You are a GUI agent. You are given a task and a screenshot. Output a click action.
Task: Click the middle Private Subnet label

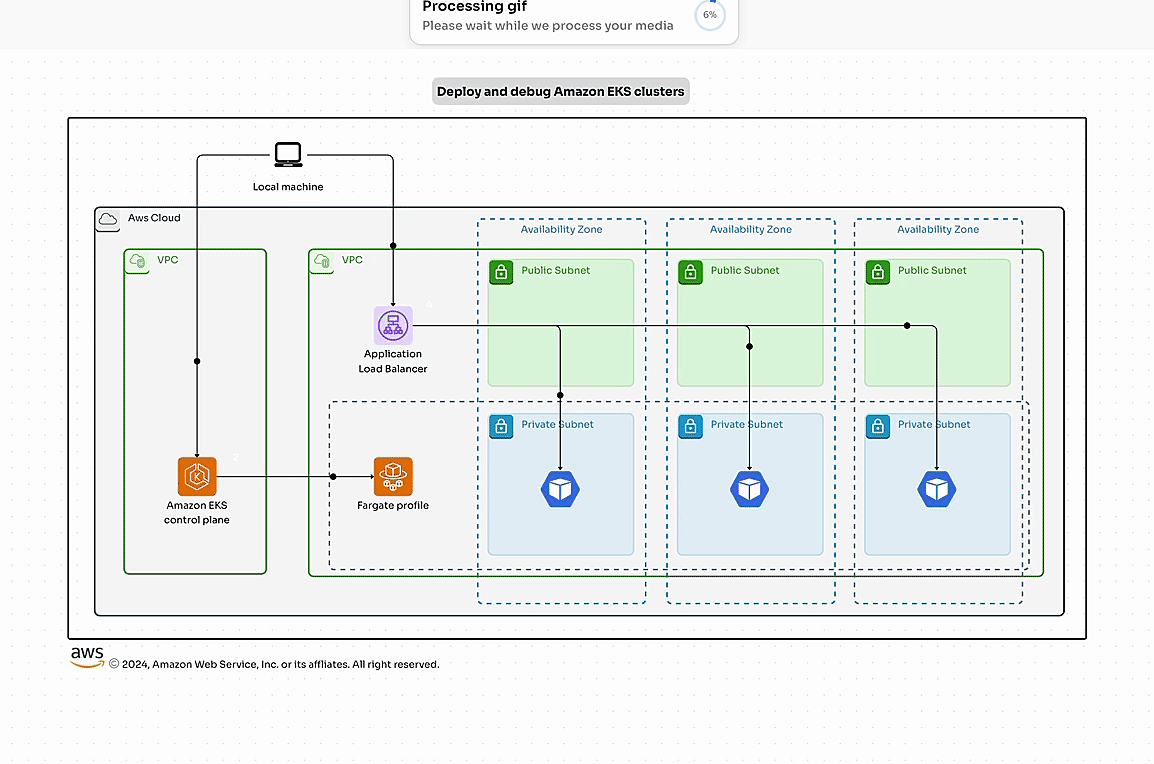pos(746,425)
